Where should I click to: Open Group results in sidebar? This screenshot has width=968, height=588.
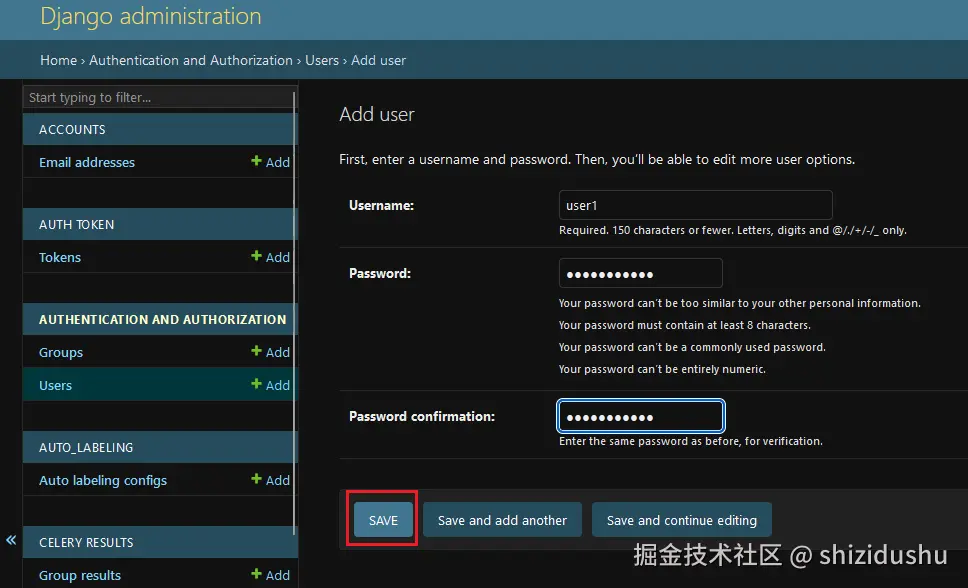coord(80,576)
